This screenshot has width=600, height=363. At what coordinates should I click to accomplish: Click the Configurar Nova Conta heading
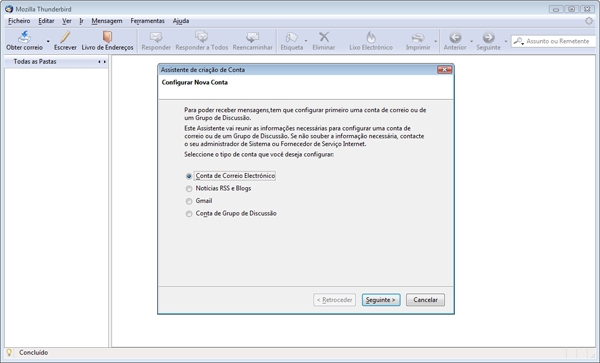(x=194, y=82)
